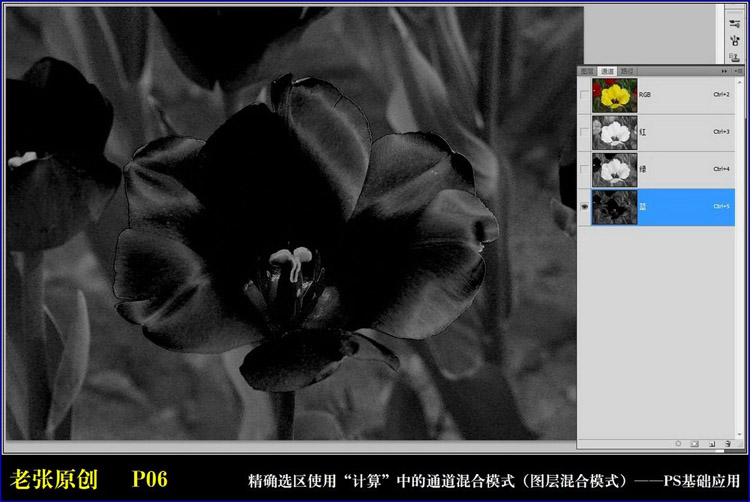Show the red (红) channel visibility box
Viewport: 750px width, 502px height.
click(584, 132)
